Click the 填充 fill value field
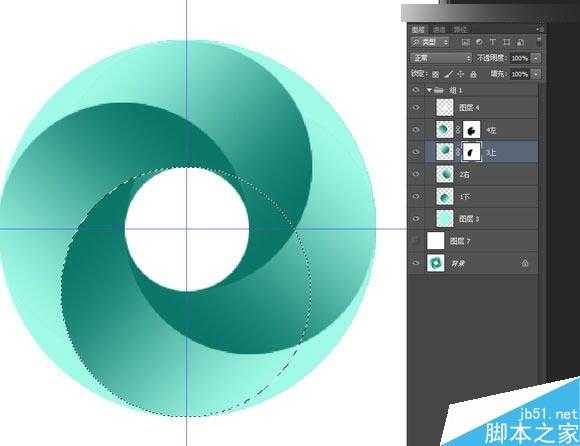Image resolution: width=580 pixels, height=446 pixels. (520, 74)
